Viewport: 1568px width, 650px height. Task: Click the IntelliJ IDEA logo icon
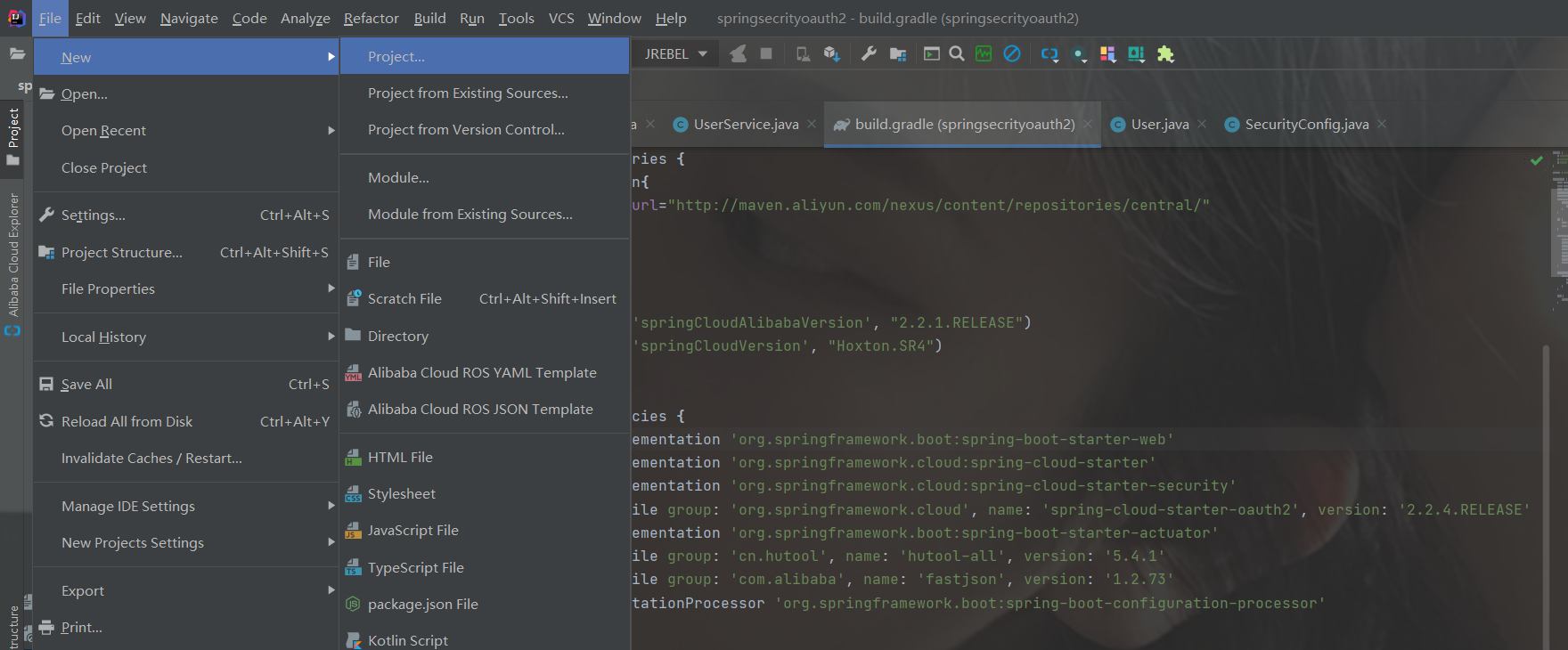[16, 18]
